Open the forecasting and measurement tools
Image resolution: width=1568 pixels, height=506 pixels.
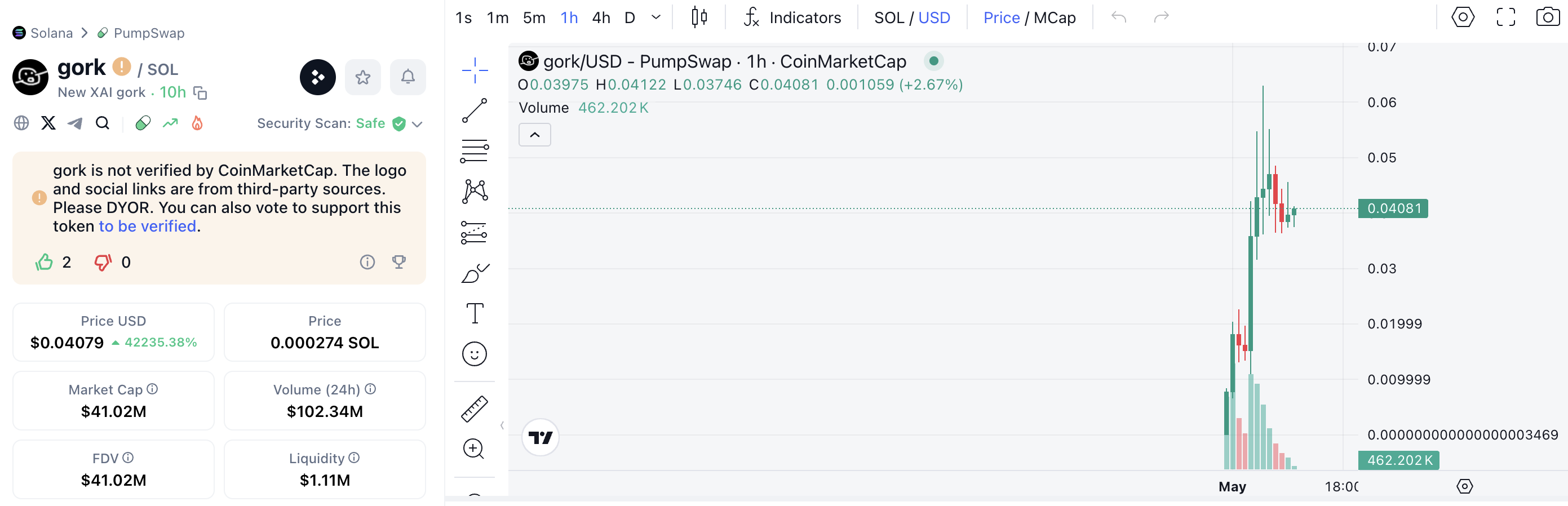tap(475, 232)
